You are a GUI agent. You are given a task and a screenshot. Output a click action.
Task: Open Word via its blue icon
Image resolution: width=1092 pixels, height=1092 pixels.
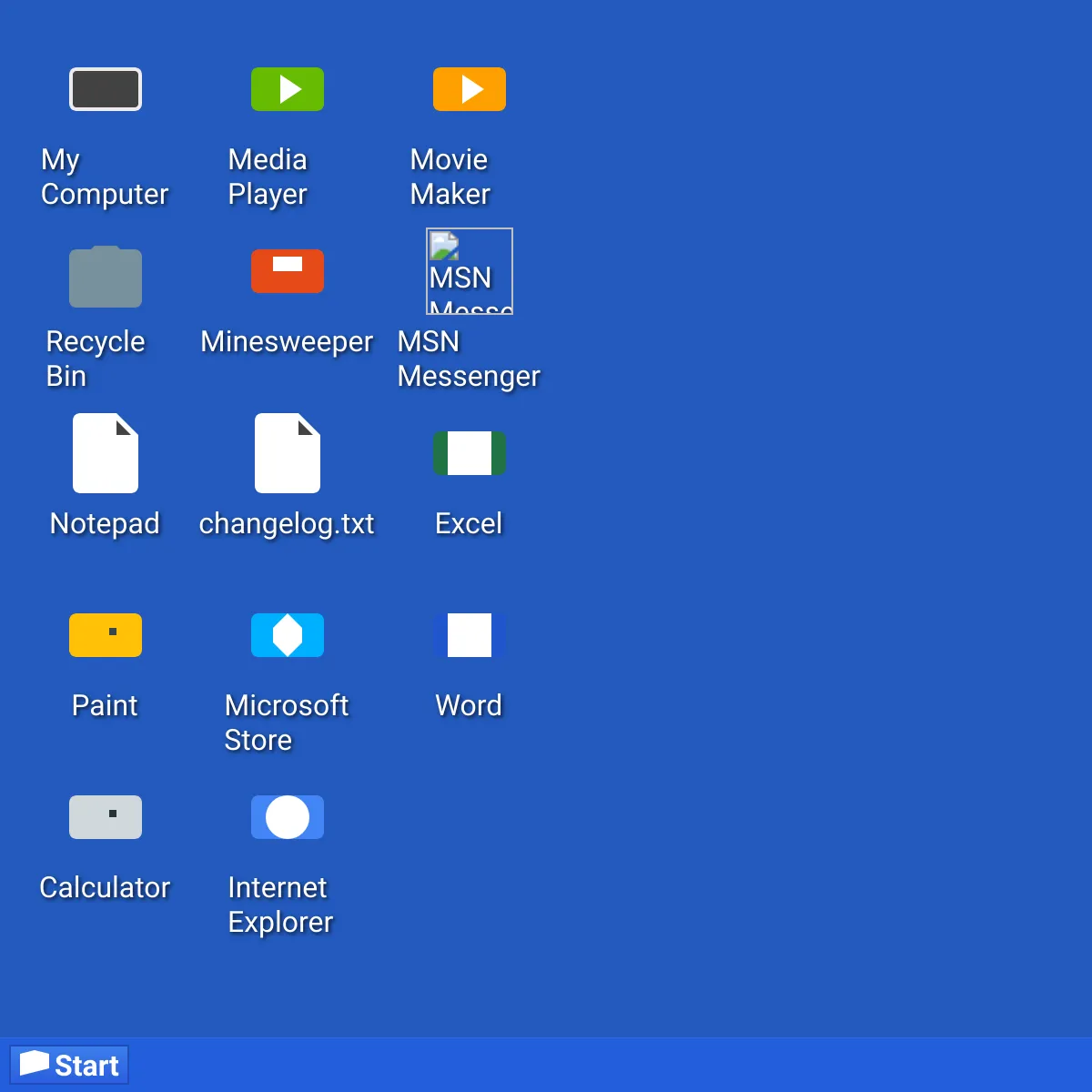point(470,635)
